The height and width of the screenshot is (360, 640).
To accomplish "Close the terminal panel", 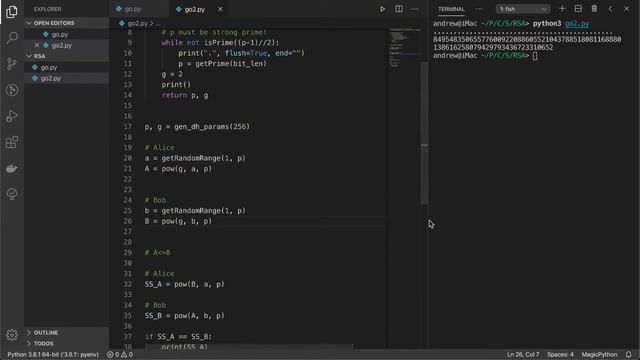I will coord(627,9).
